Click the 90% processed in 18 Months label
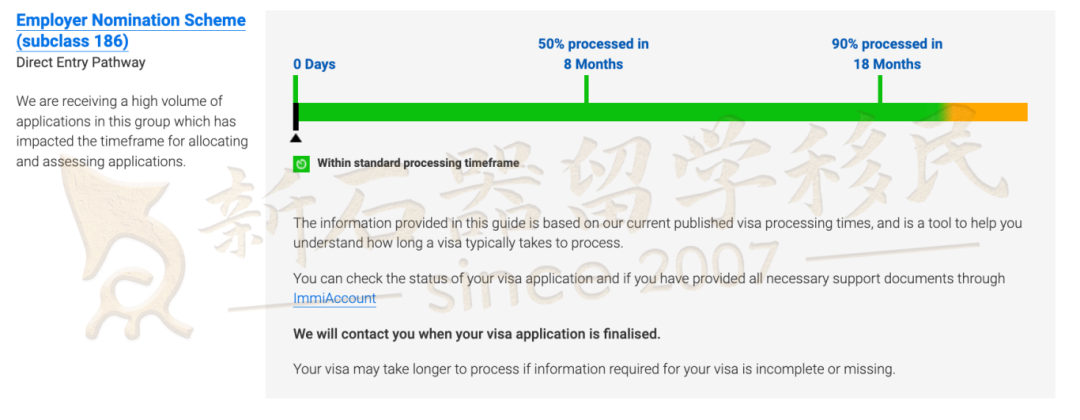This screenshot has width=1080, height=420. [887, 54]
